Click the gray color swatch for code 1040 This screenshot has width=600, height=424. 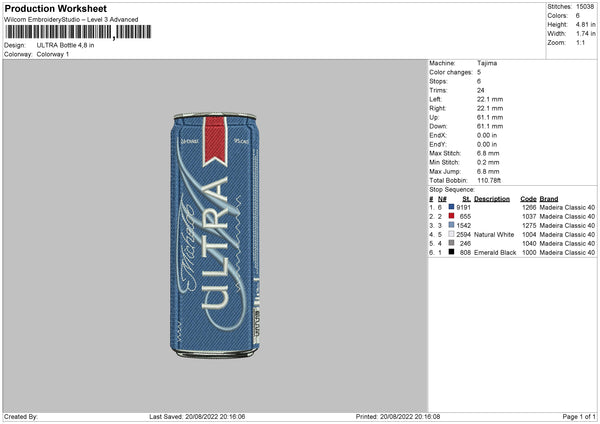tap(451, 243)
